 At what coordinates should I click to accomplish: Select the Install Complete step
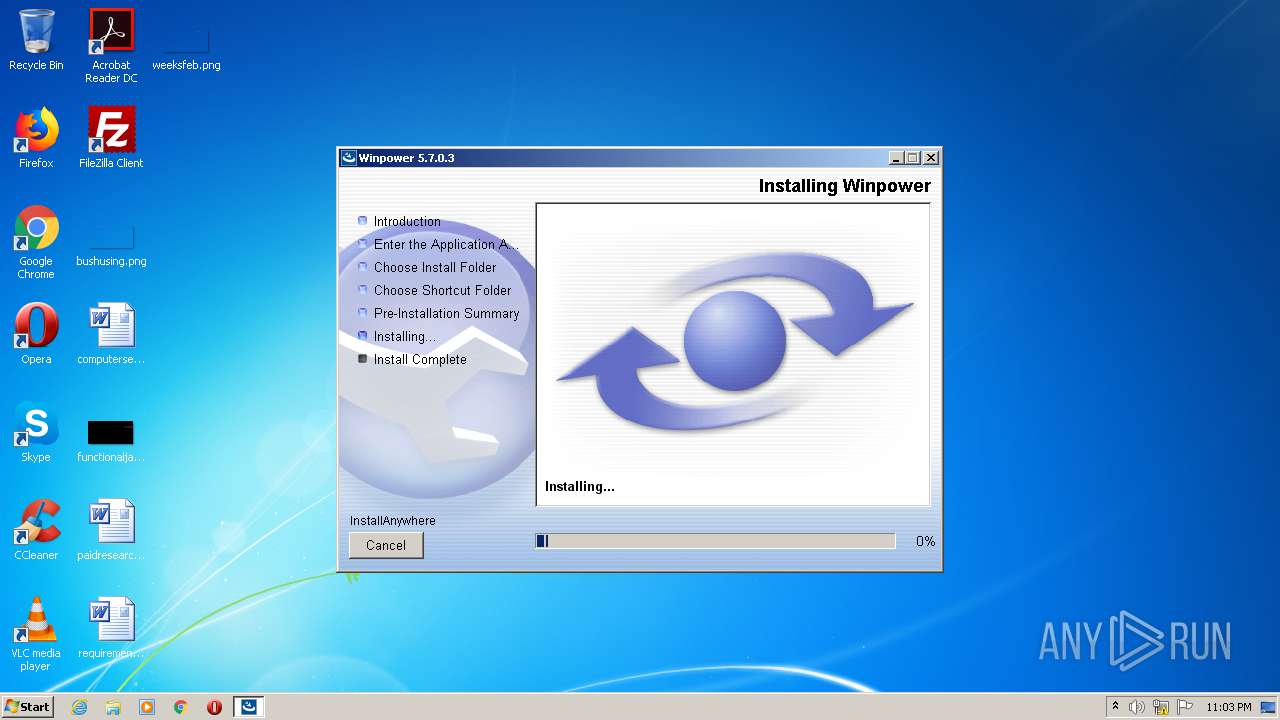(x=420, y=359)
